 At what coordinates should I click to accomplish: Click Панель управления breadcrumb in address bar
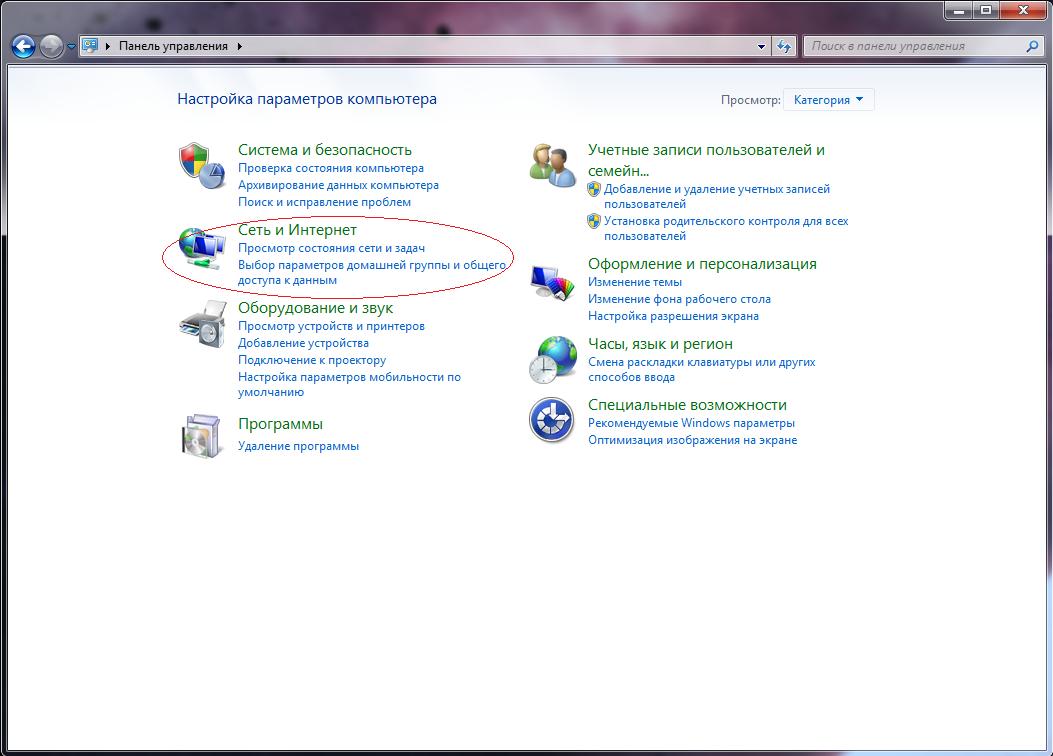click(x=173, y=46)
